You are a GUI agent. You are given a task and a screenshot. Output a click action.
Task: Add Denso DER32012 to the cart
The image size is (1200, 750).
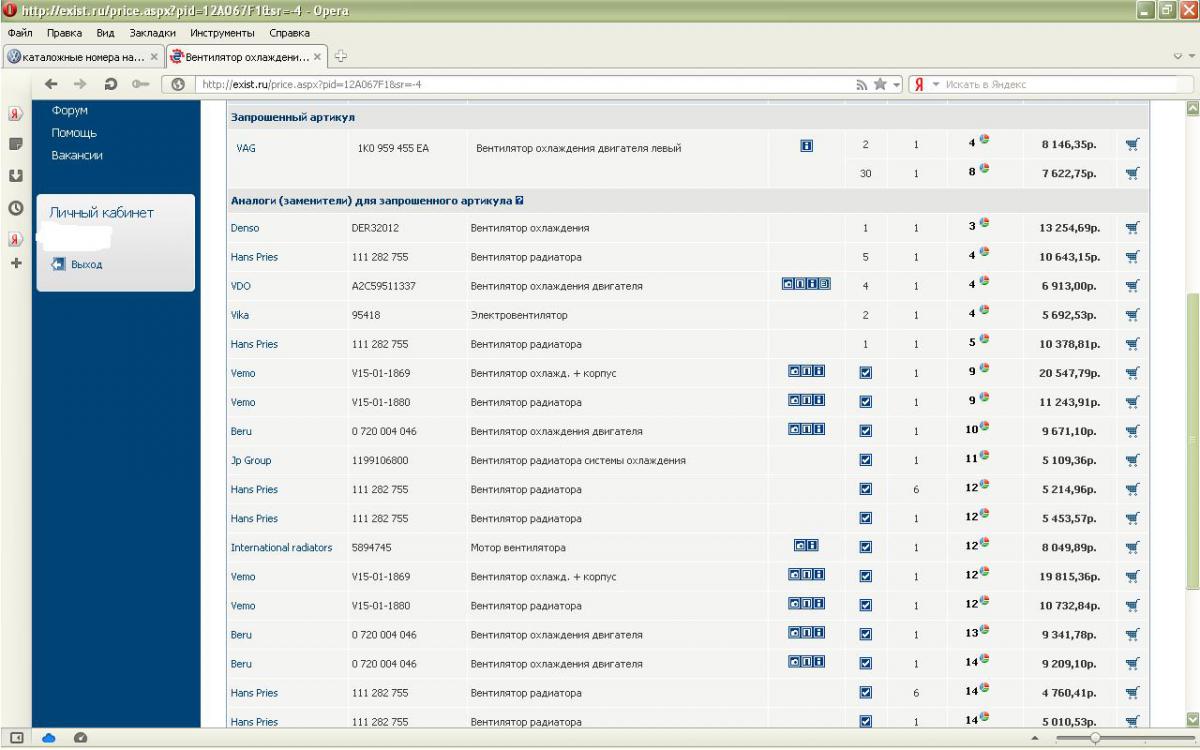point(1132,228)
